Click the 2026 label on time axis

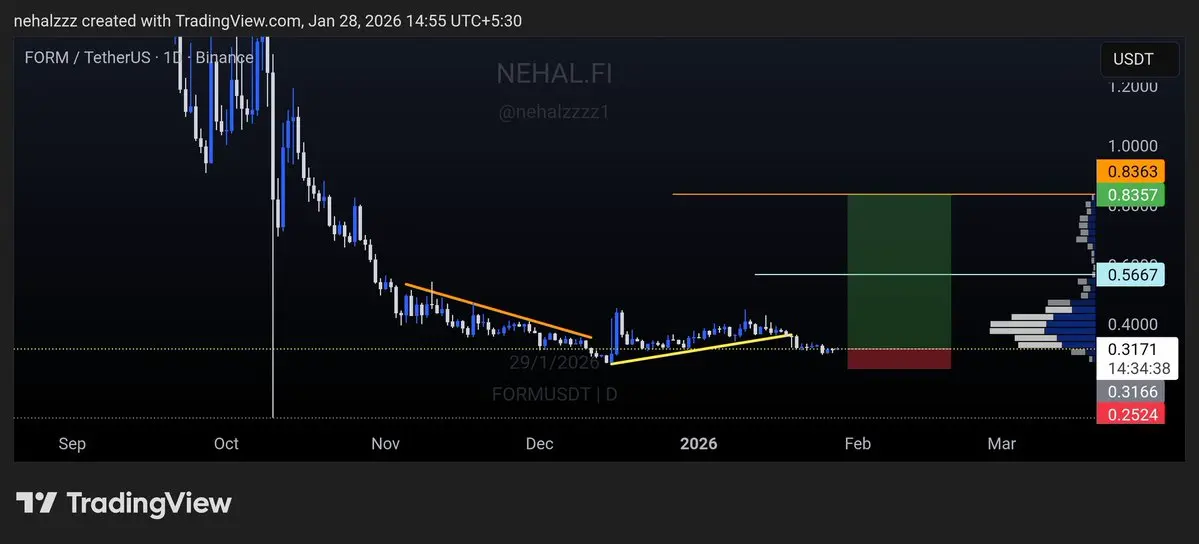[x=698, y=444]
